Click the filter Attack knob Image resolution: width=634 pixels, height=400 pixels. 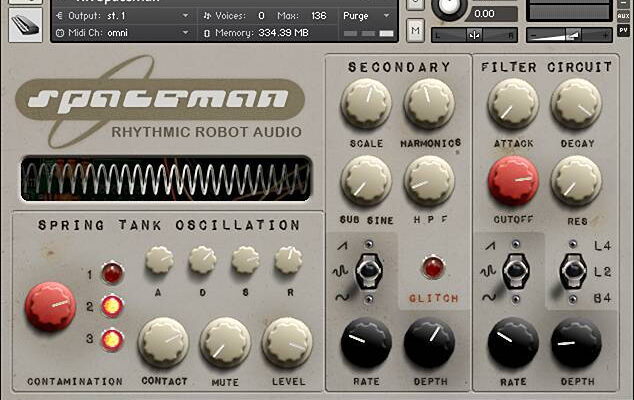(x=513, y=104)
